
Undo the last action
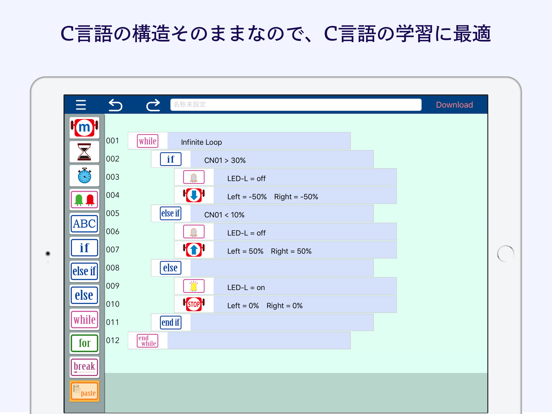115,105
